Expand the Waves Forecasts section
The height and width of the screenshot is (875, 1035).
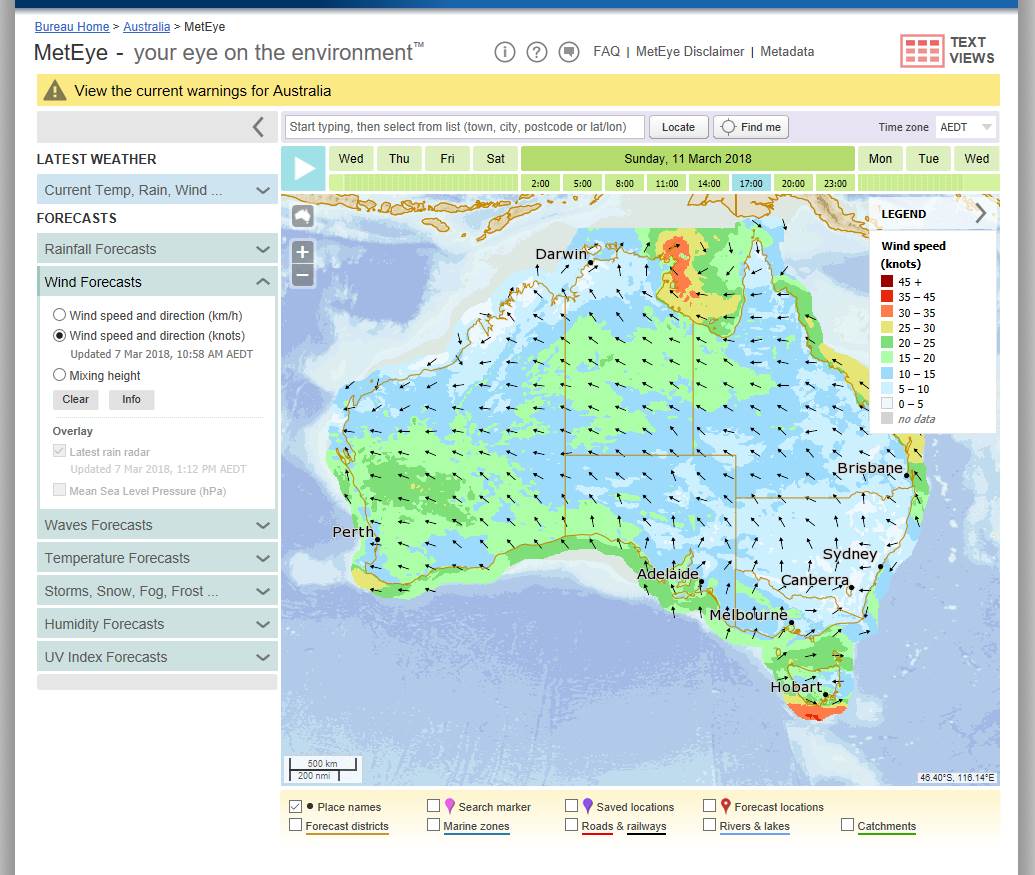coord(157,525)
